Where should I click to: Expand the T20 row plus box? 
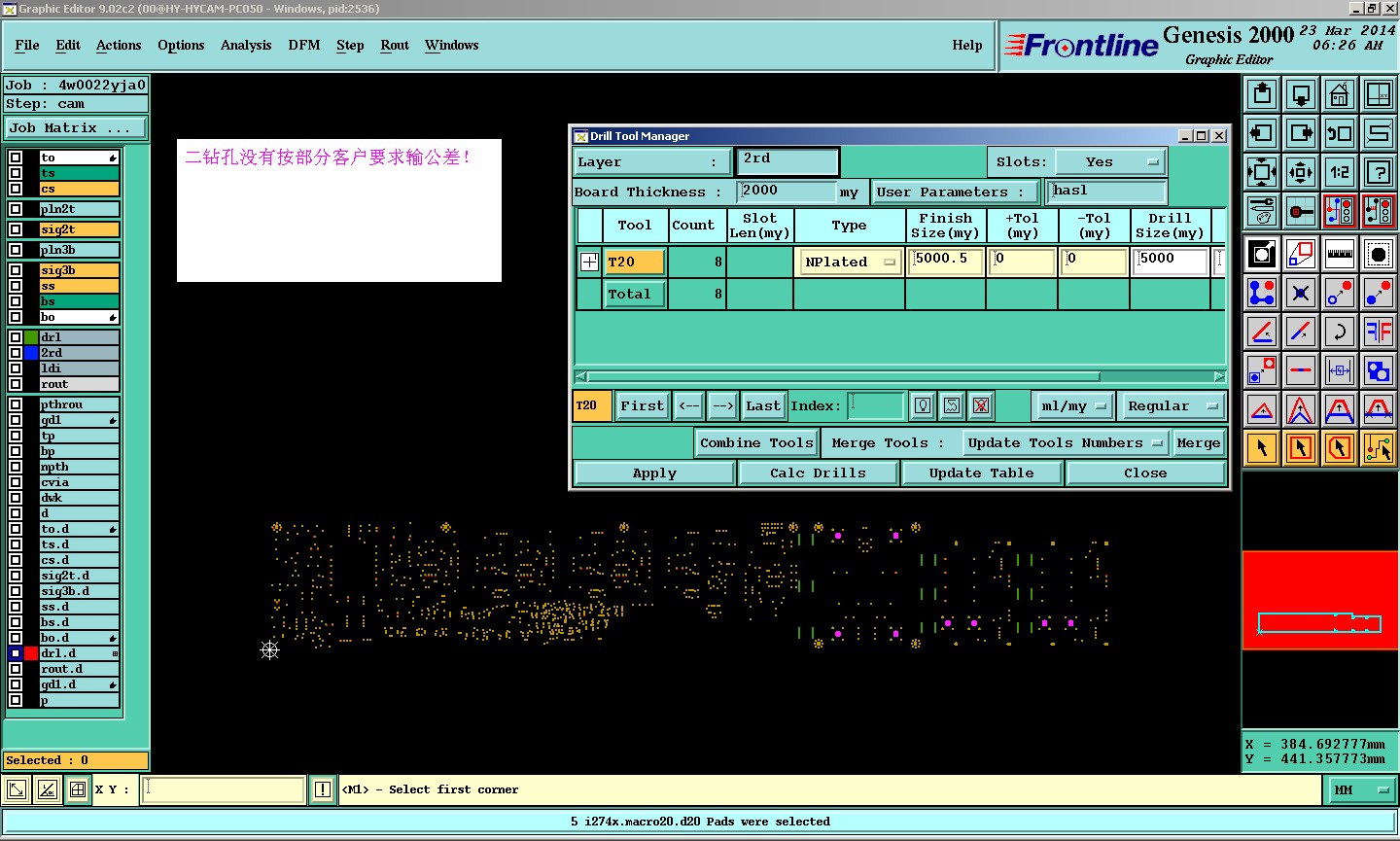pyautogui.click(x=589, y=262)
